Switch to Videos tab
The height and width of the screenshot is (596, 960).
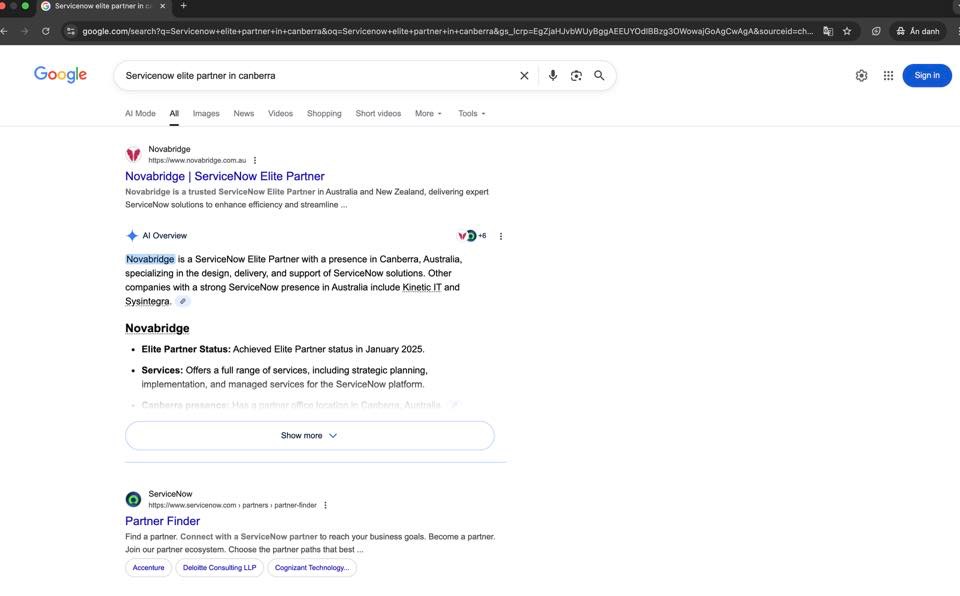[x=280, y=113]
